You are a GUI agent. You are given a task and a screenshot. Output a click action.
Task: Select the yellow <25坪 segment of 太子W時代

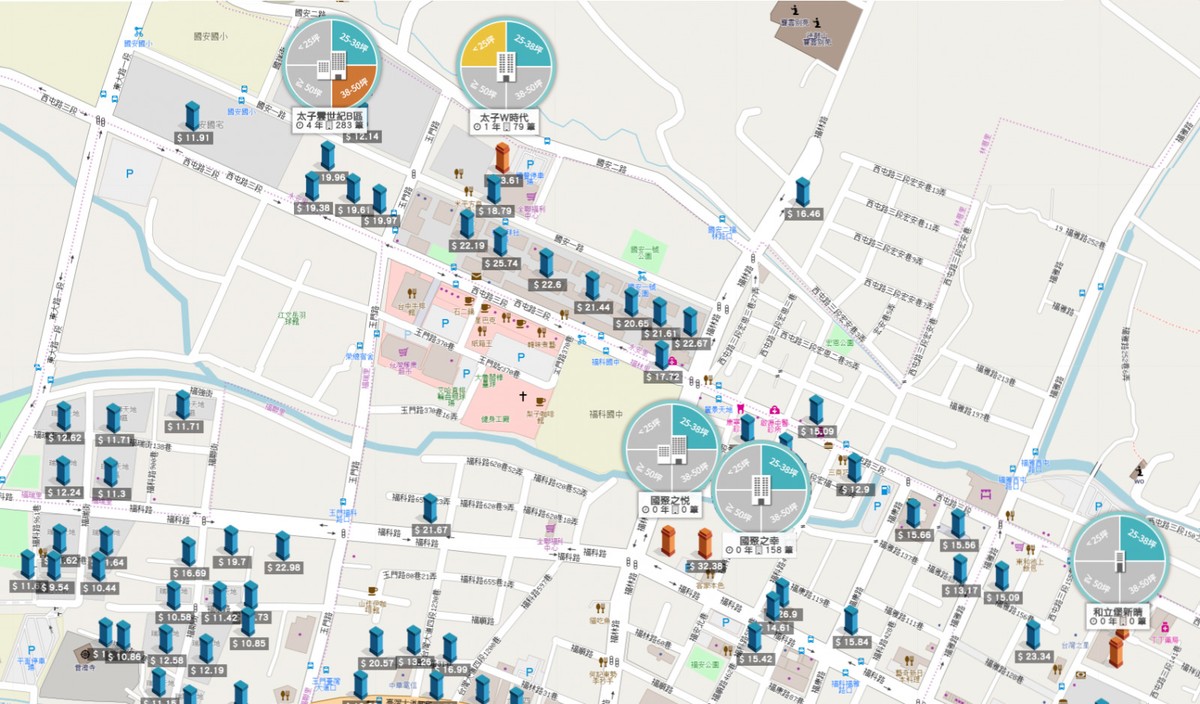point(483,46)
